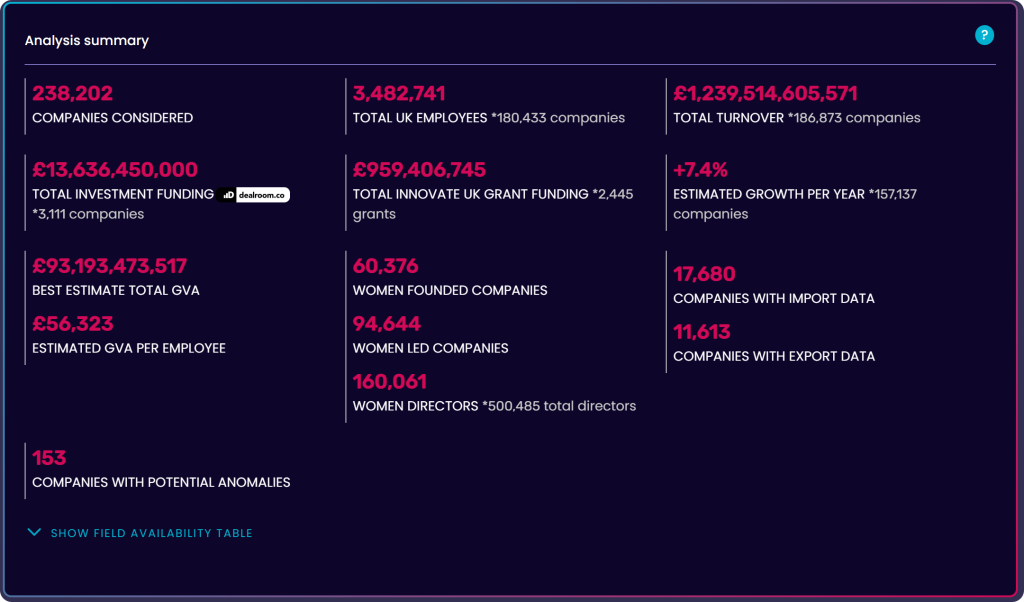Select the £93,193,473,517 total GVA figure
This screenshot has height=602, width=1024.
click(109, 266)
